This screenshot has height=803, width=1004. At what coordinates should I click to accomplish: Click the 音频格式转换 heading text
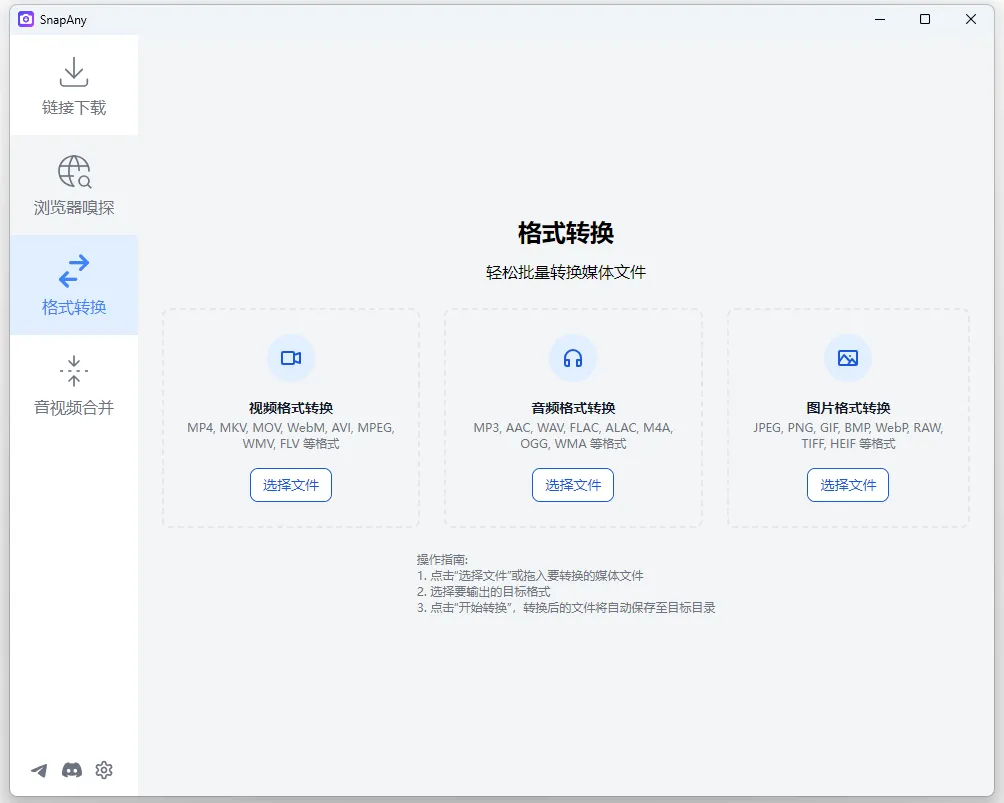573,408
